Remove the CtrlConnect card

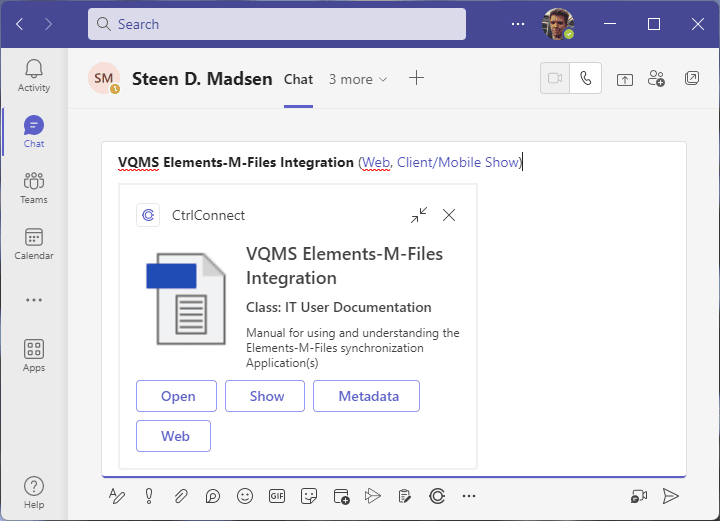point(449,215)
